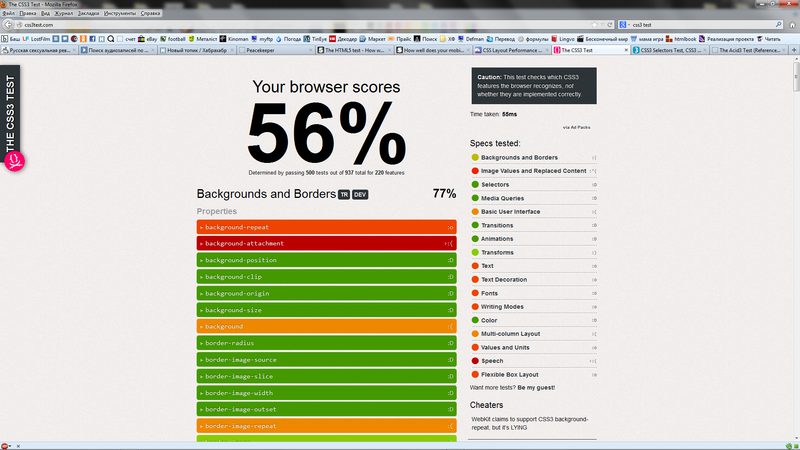
Task: Expand the border-image-outset test row
Action: tap(327, 409)
